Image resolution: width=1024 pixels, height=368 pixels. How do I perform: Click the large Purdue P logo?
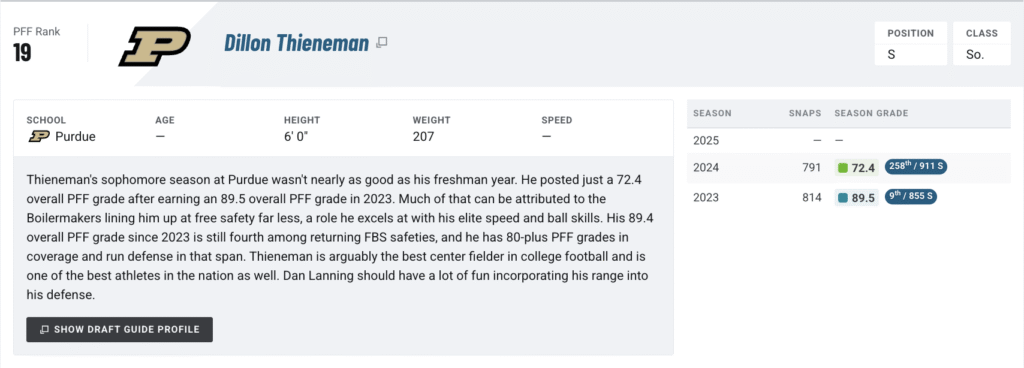[154, 46]
